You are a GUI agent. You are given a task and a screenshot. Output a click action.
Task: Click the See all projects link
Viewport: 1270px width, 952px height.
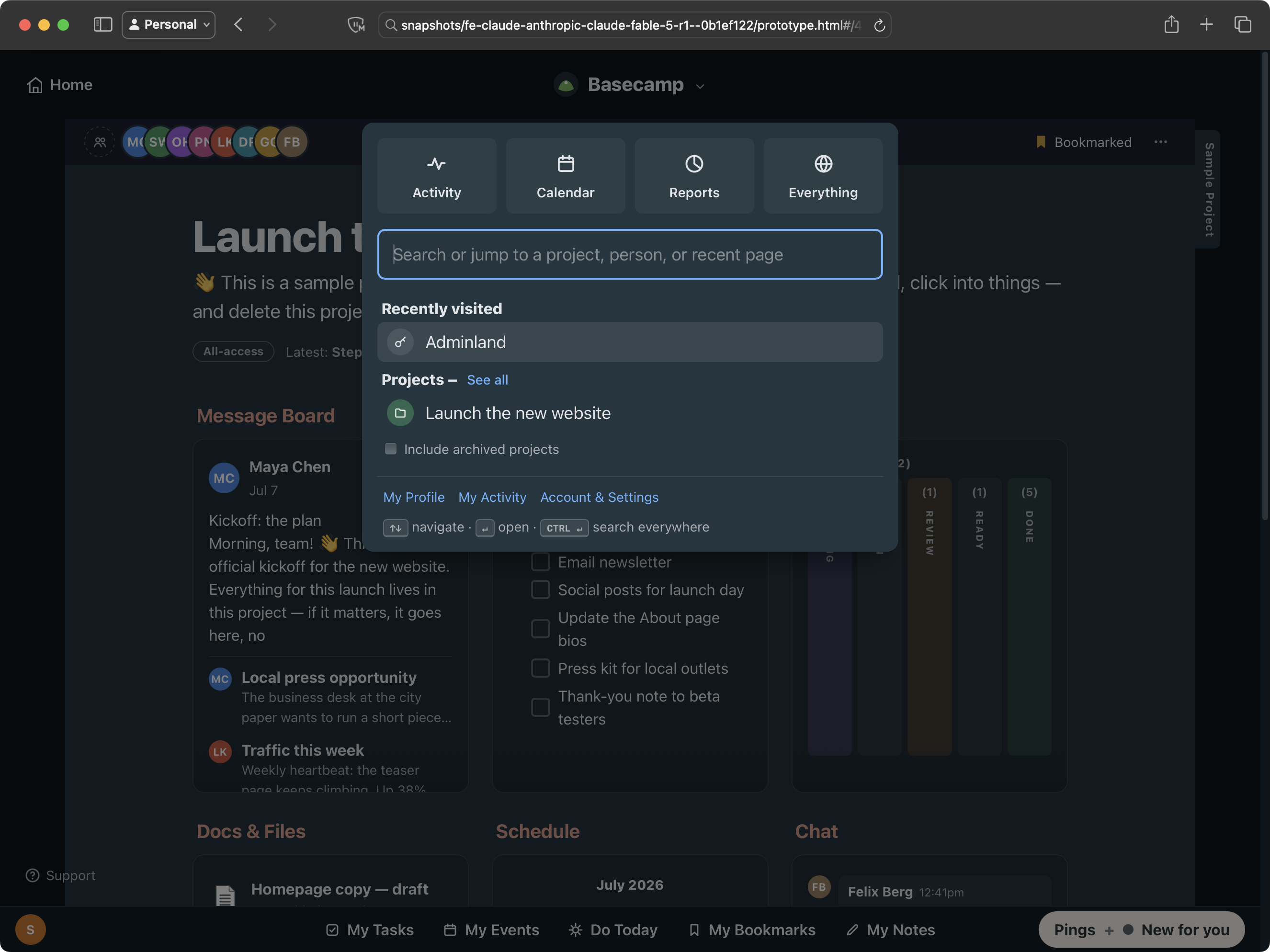(x=488, y=380)
